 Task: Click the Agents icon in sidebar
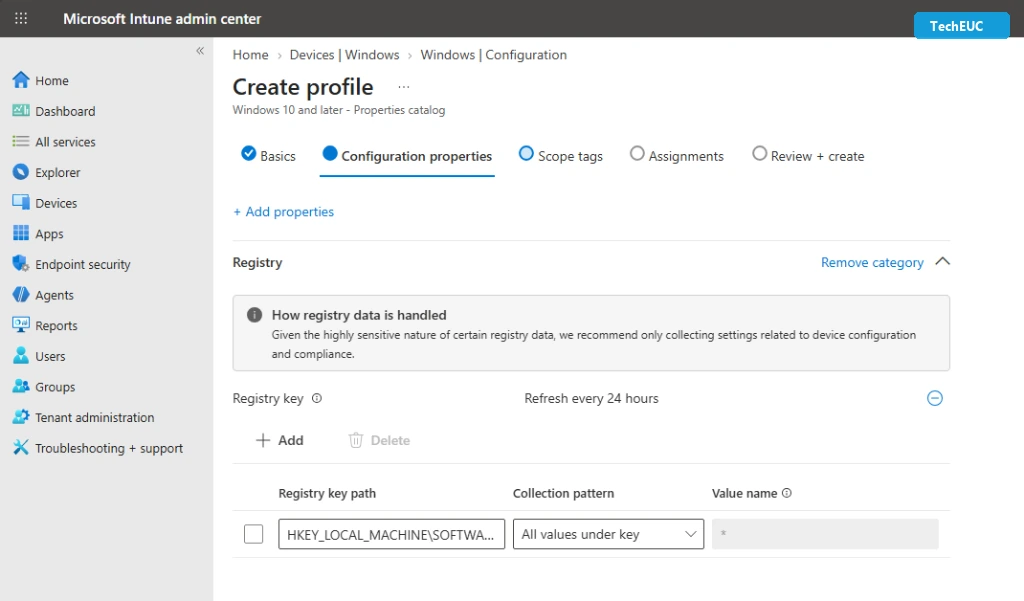[x=21, y=295]
